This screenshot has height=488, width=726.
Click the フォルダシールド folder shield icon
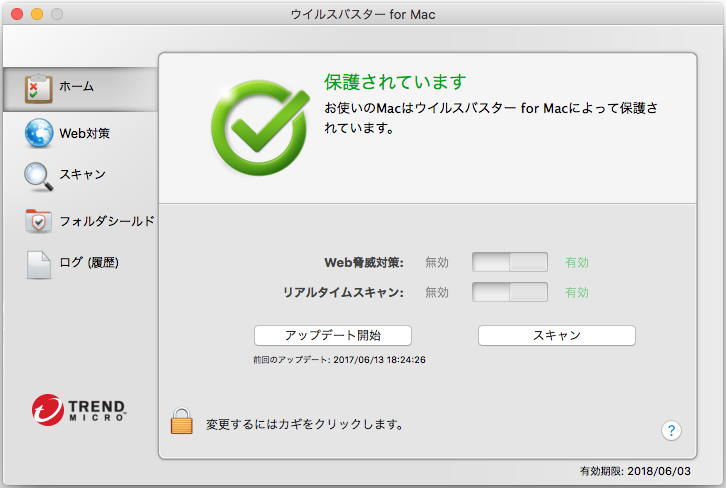coord(38,221)
